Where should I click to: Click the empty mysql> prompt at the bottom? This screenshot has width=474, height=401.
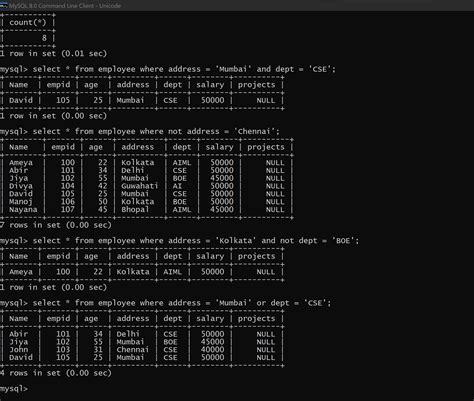[14, 389]
